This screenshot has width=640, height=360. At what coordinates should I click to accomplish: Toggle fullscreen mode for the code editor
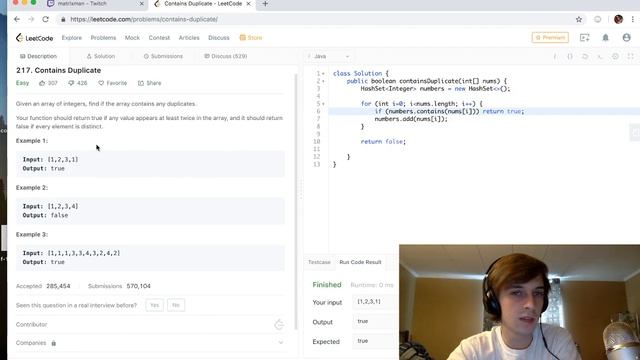click(x=631, y=56)
